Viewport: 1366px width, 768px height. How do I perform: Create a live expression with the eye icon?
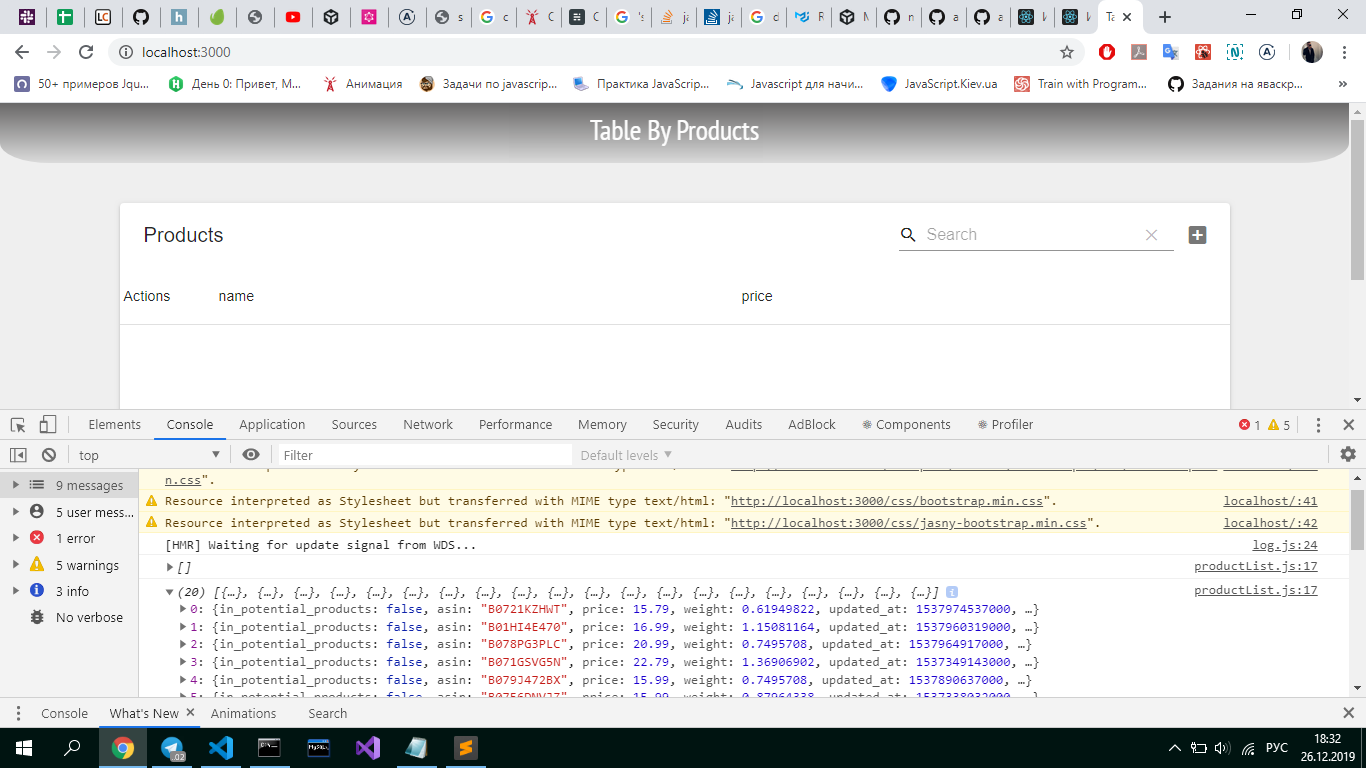coord(251,455)
